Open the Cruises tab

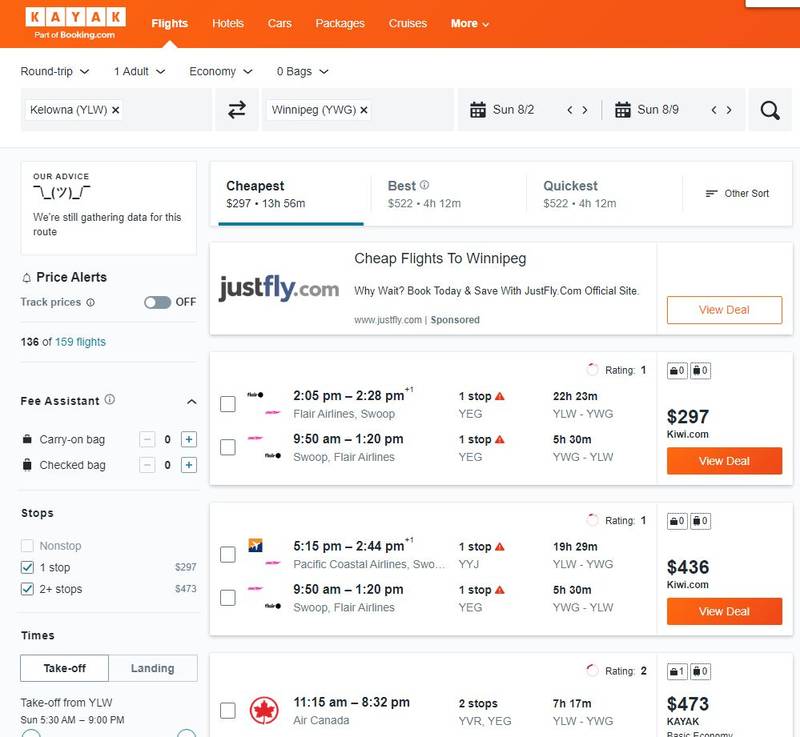[x=408, y=23]
